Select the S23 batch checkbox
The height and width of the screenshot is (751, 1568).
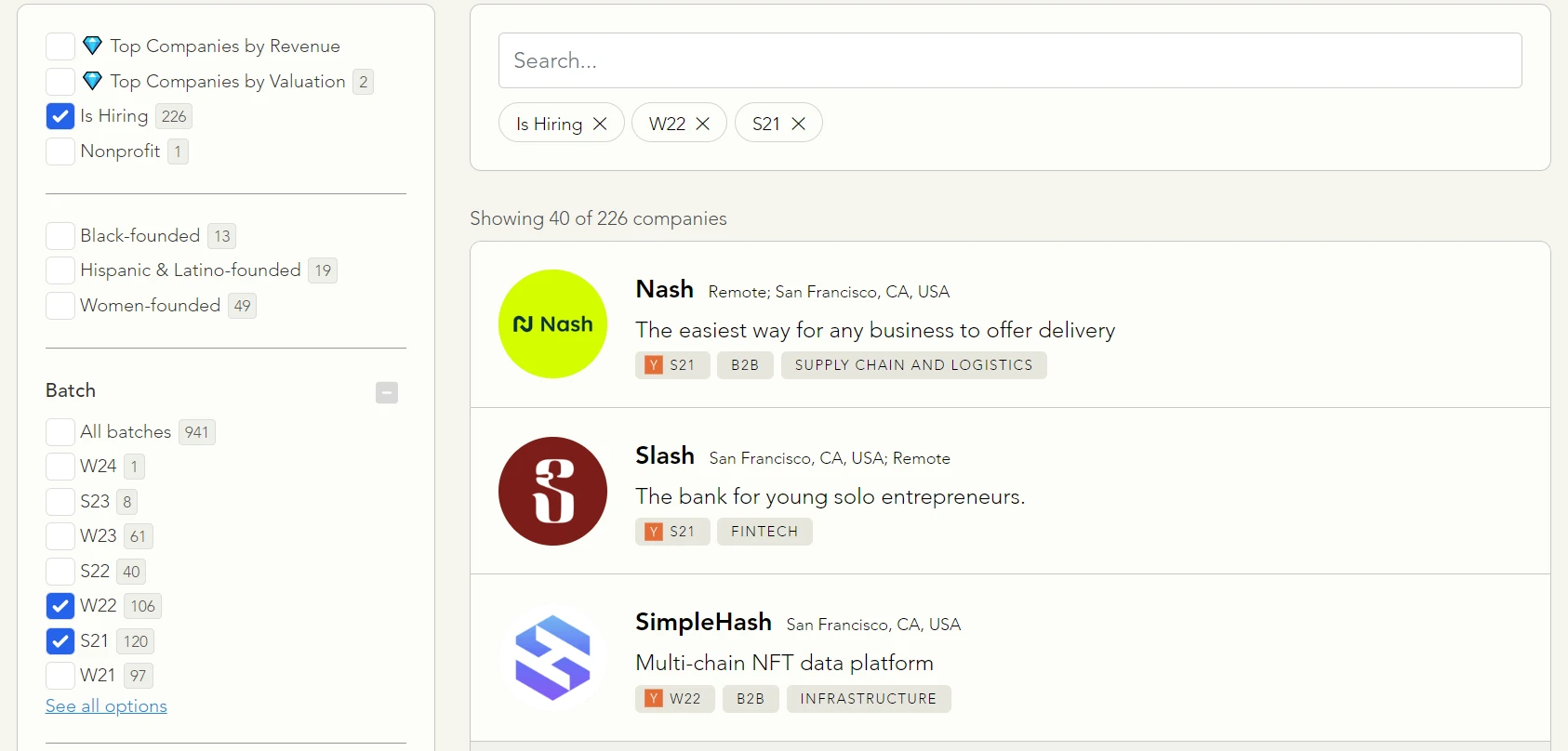tap(60, 502)
